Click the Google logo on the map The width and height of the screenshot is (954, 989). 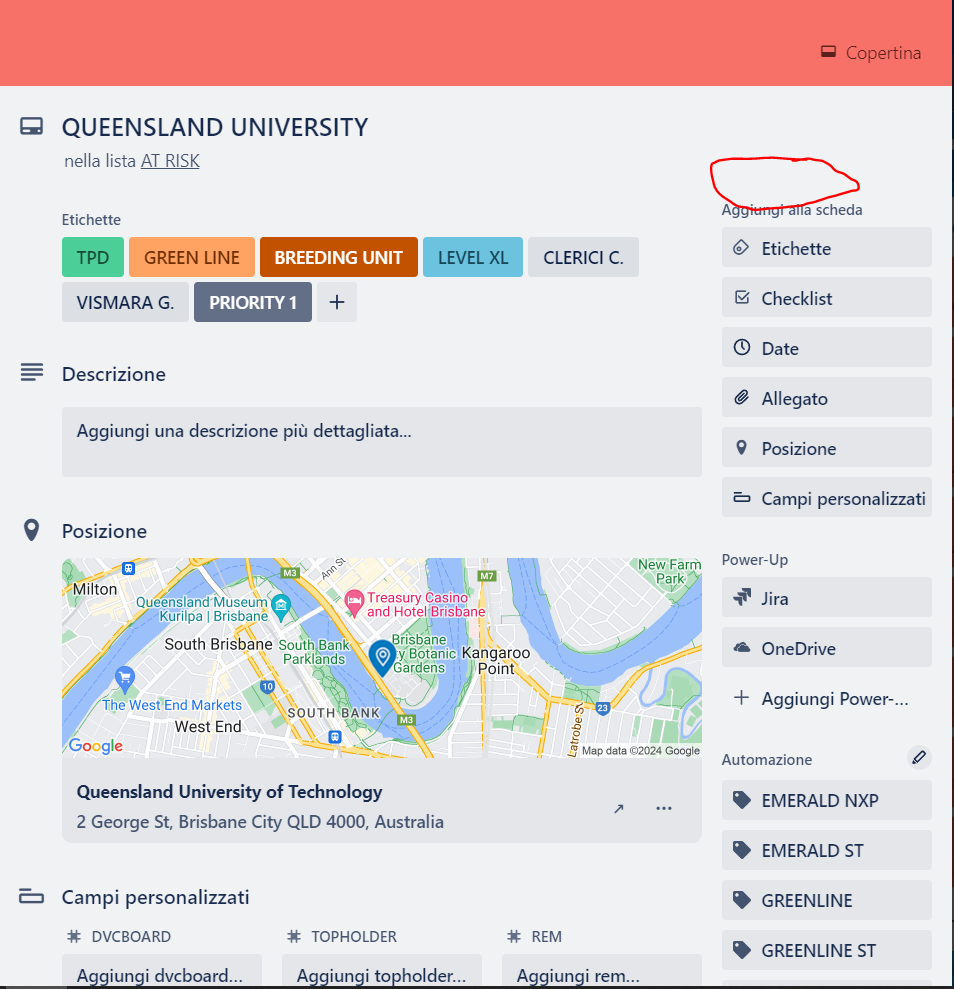95,746
